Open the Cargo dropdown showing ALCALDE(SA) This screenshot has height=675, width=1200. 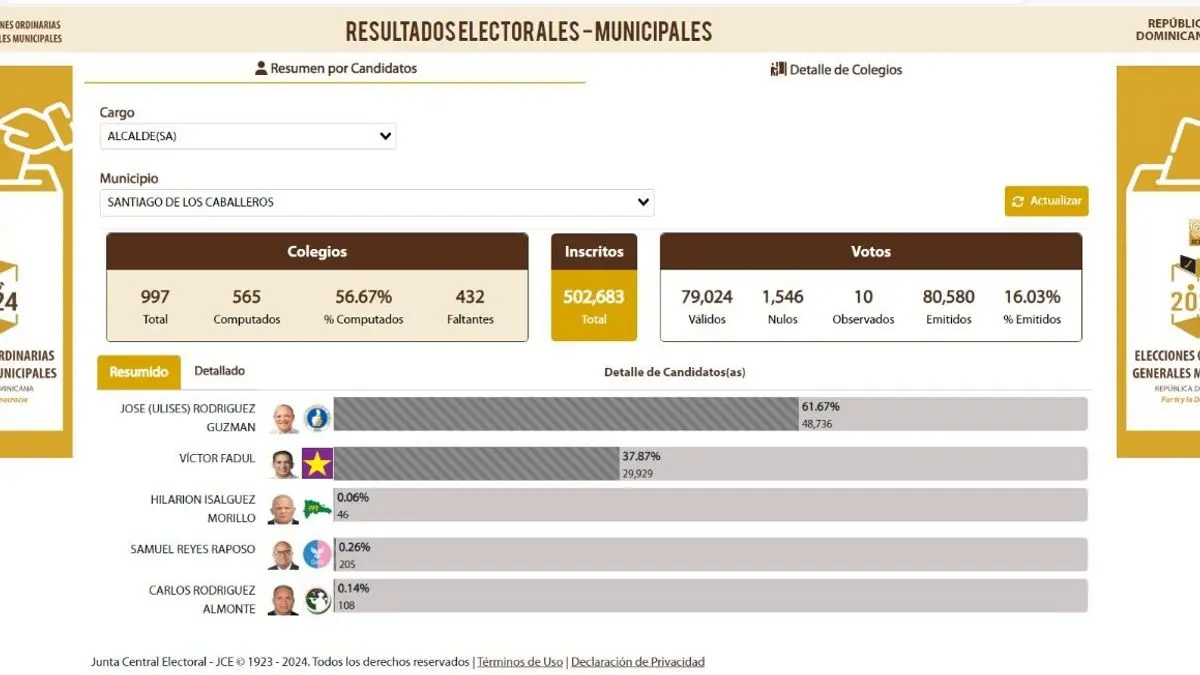tap(248, 136)
